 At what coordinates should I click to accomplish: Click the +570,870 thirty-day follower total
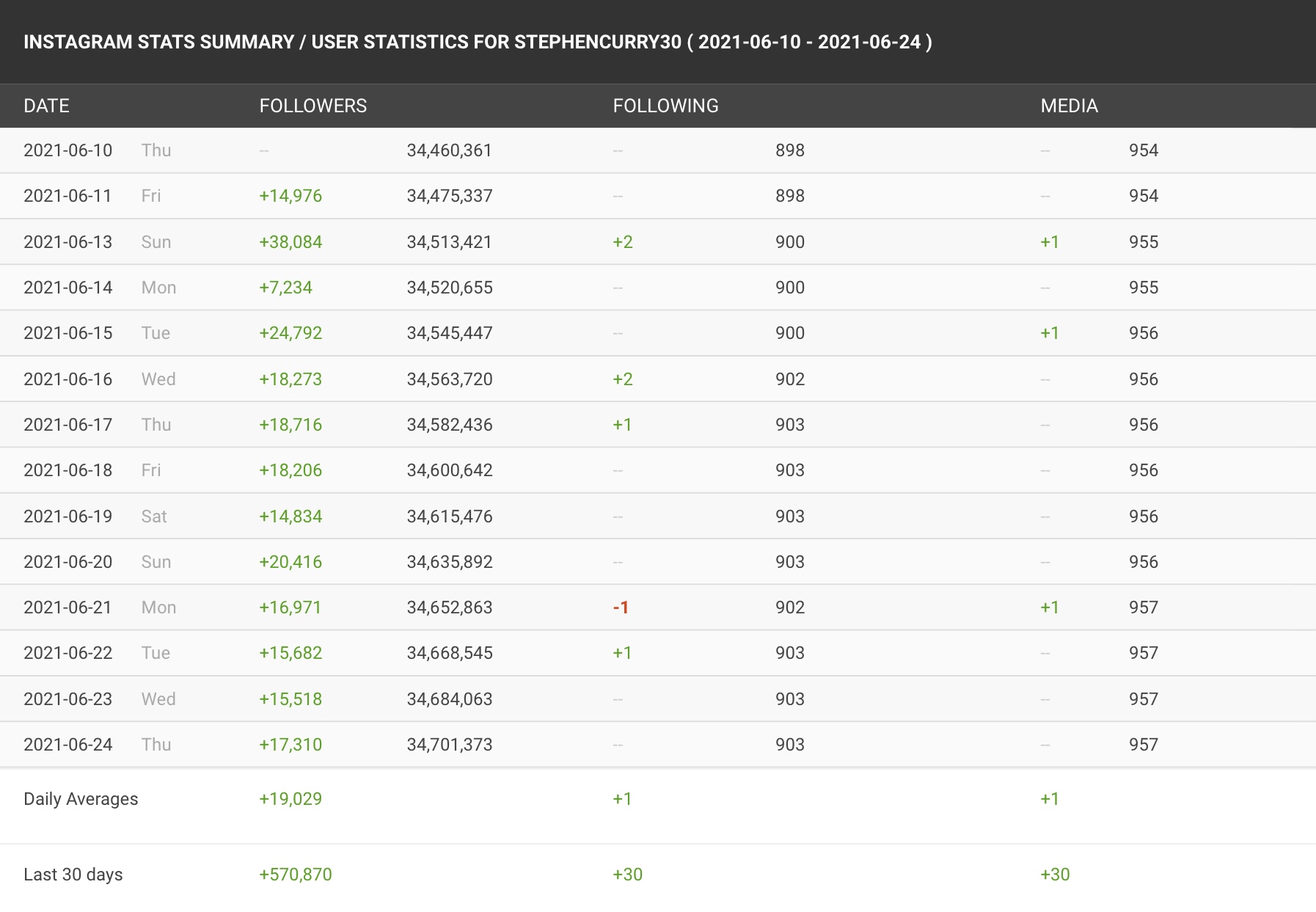(295, 875)
